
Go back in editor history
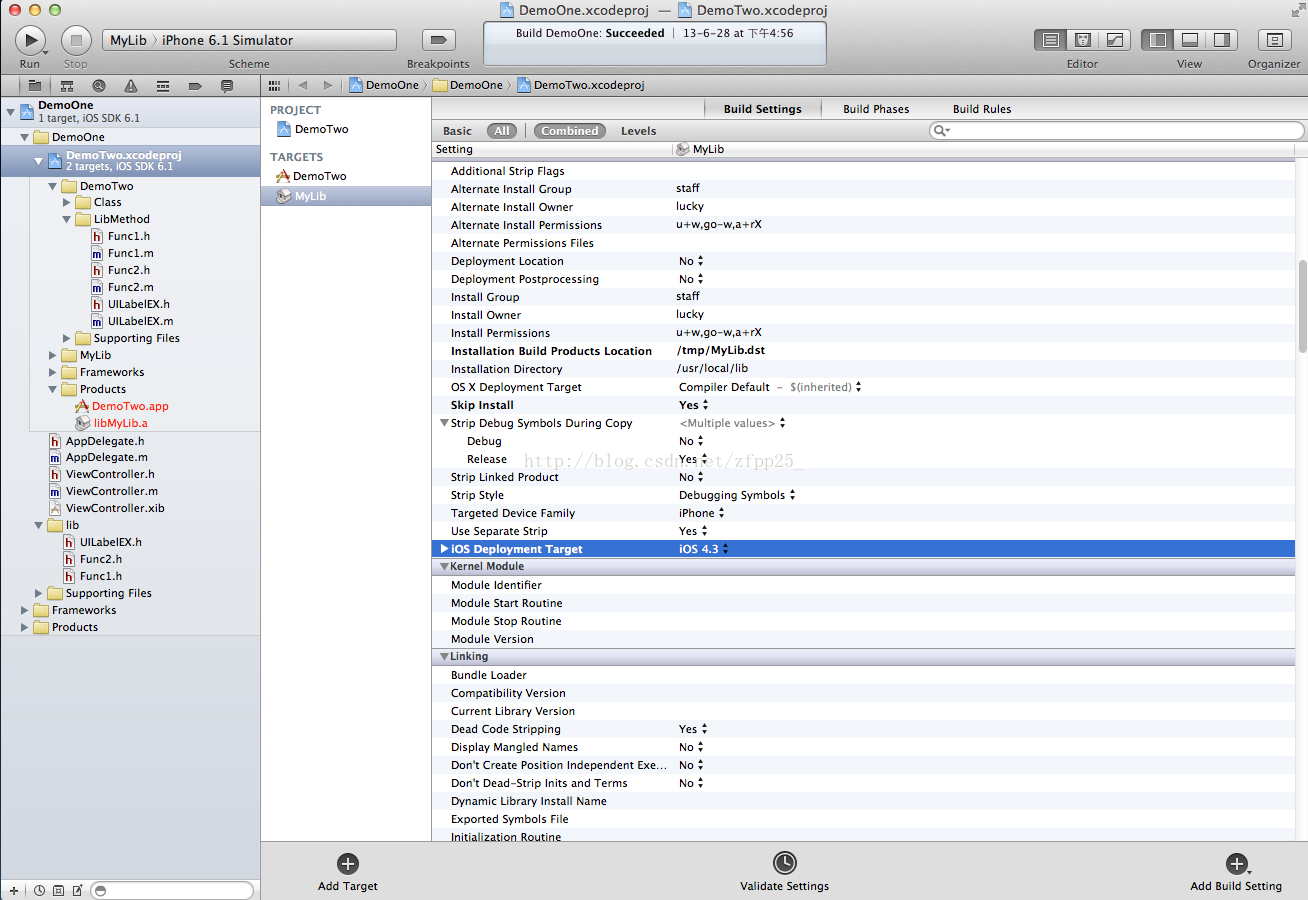(303, 85)
